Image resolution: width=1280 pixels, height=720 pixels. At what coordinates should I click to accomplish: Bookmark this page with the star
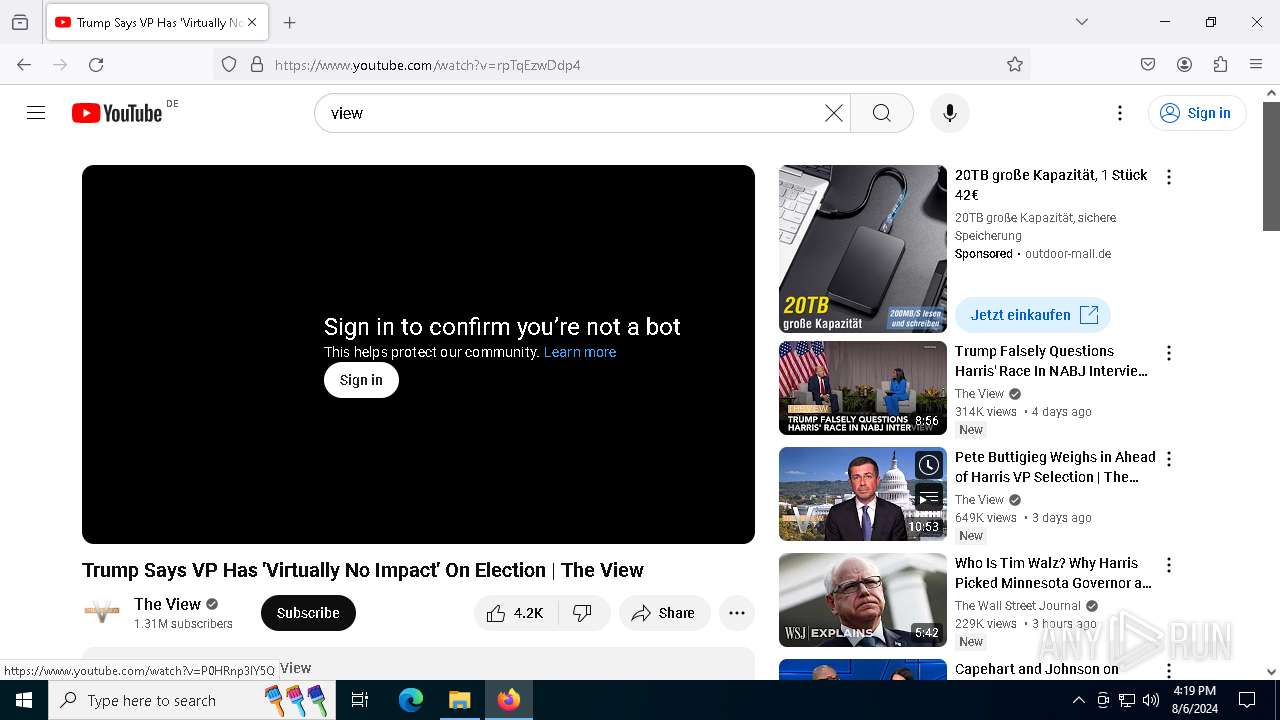[1015, 64]
